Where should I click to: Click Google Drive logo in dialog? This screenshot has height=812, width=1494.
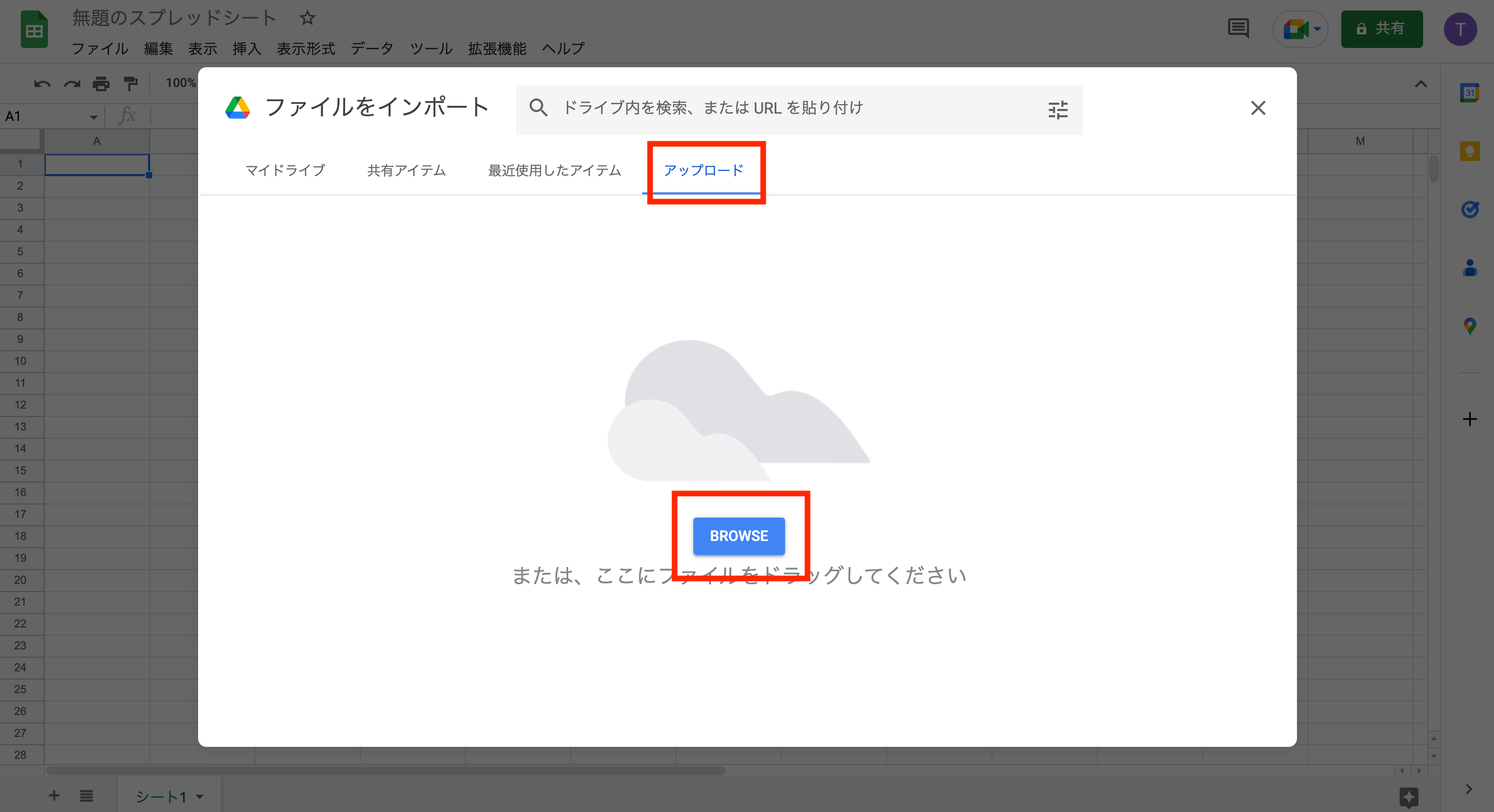238,108
